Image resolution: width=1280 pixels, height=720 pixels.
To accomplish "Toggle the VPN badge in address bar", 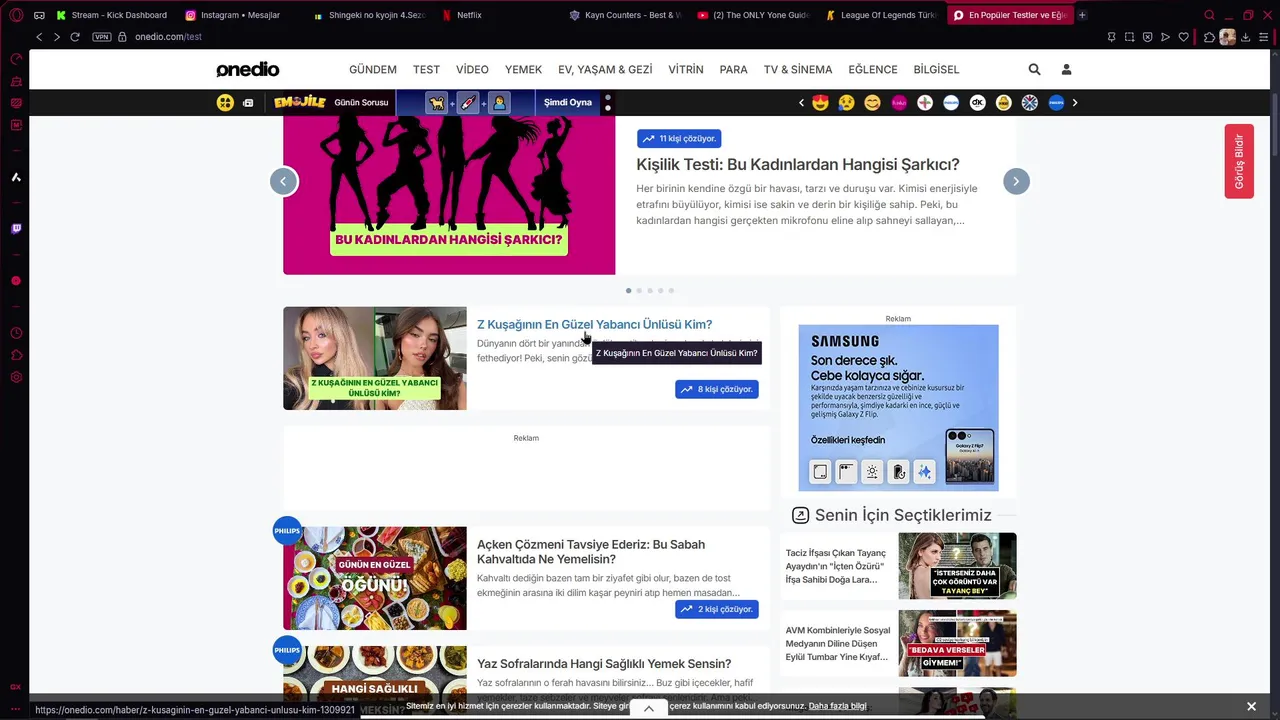I will tap(101, 37).
